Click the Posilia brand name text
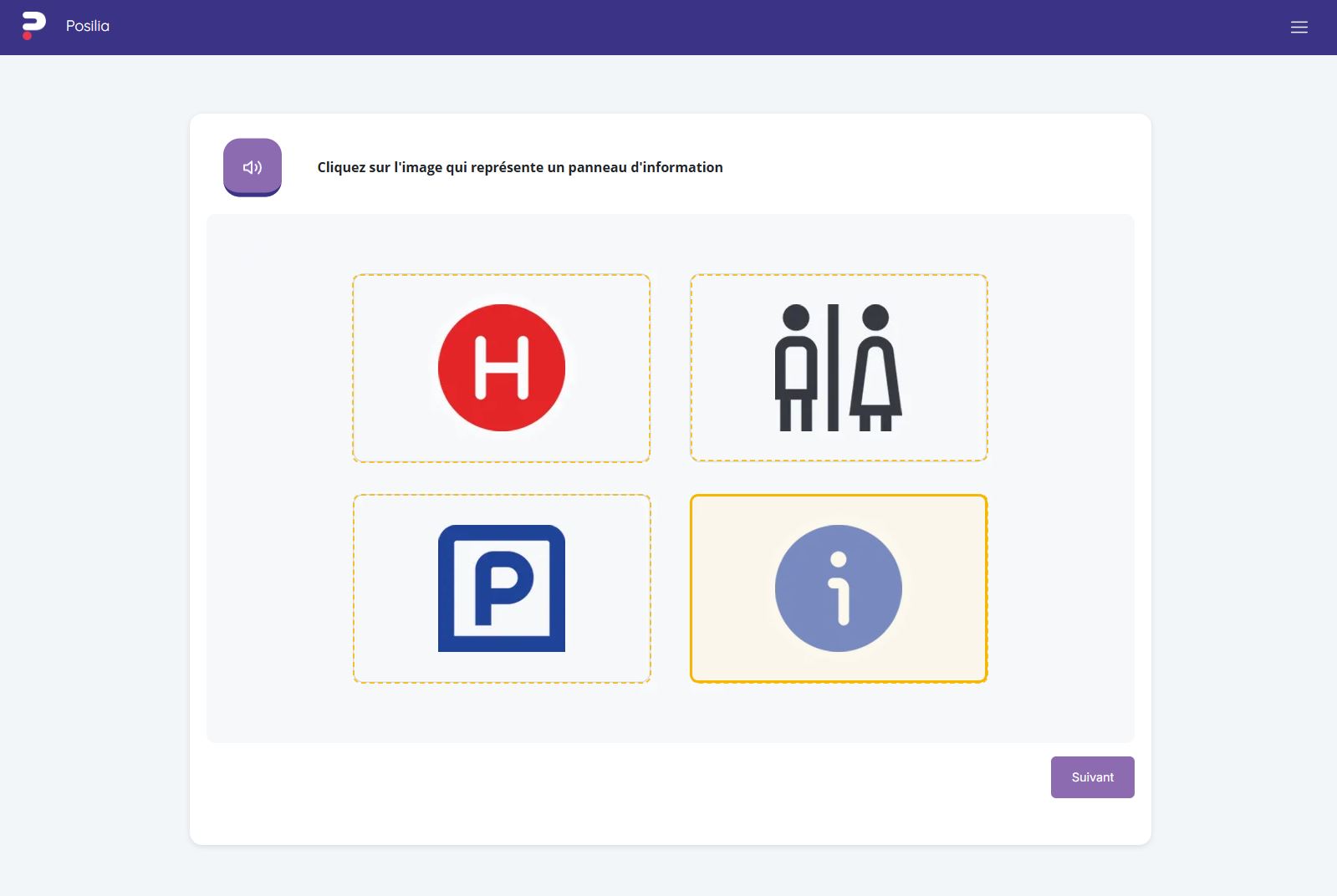The width and height of the screenshot is (1337, 896). pos(88,26)
